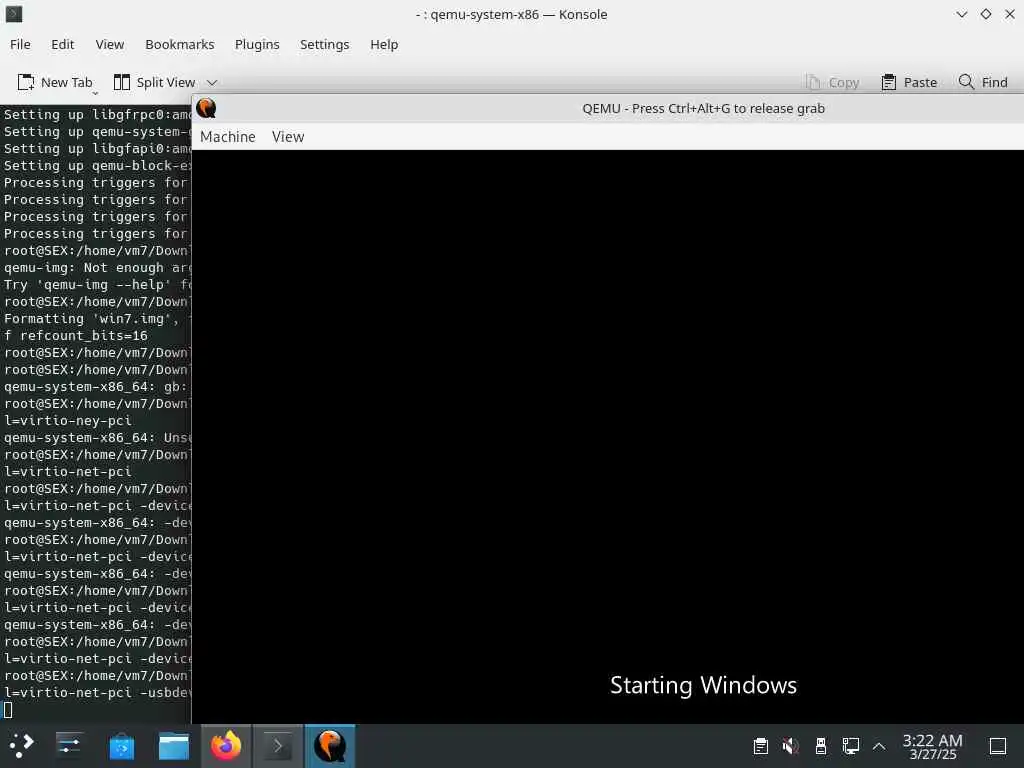1024x768 pixels.
Task: Open System Settings from the taskbar
Action: click(x=69, y=746)
